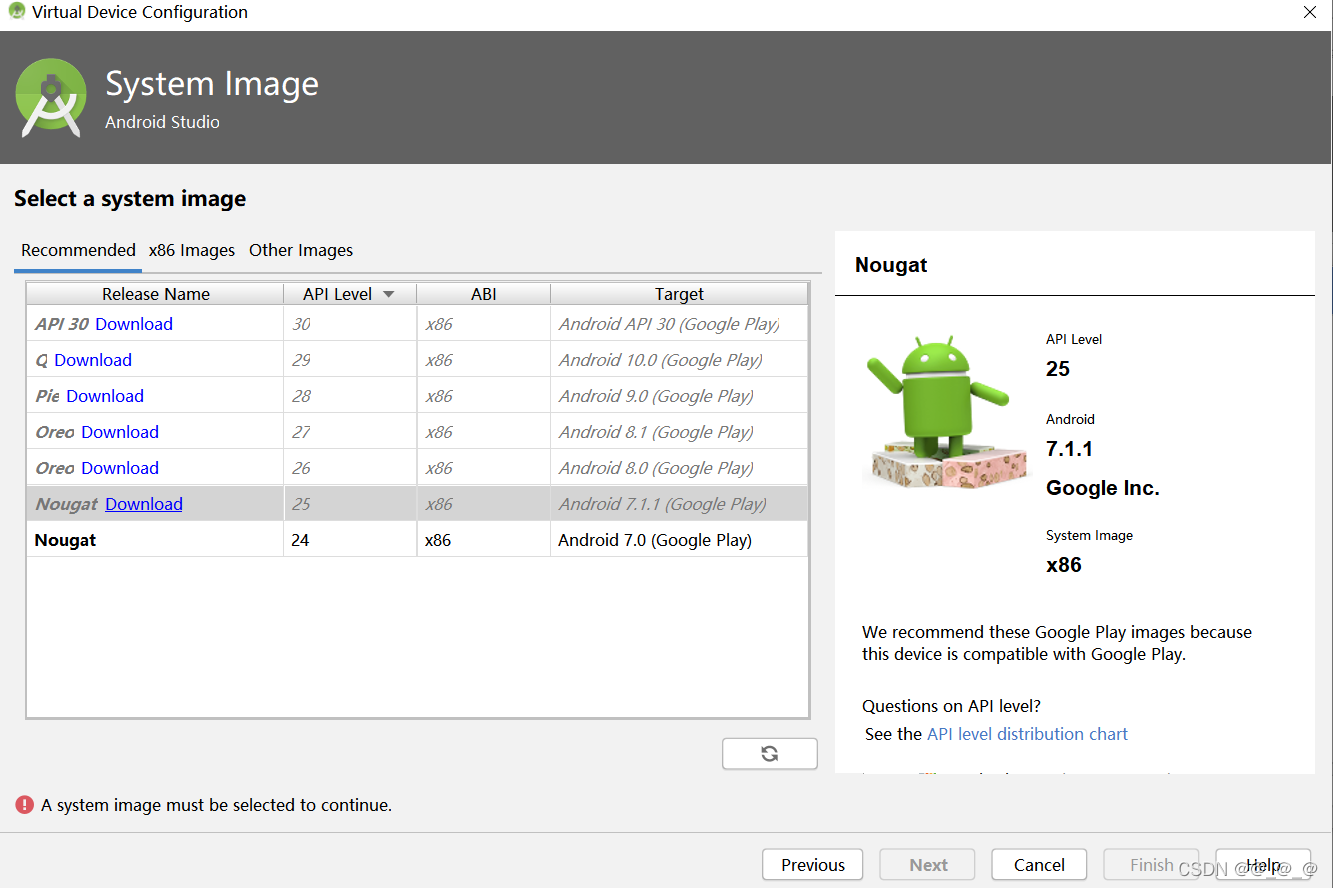Download the Q system image
This screenshot has width=1333, height=888.
pyautogui.click(x=93, y=360)
